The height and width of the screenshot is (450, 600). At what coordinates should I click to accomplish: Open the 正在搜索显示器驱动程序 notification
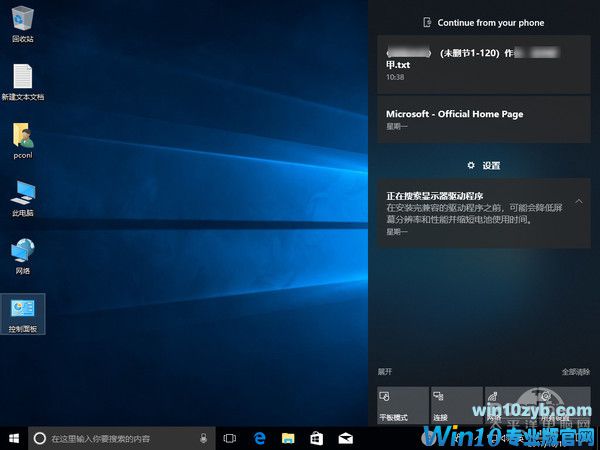point(484,214)
